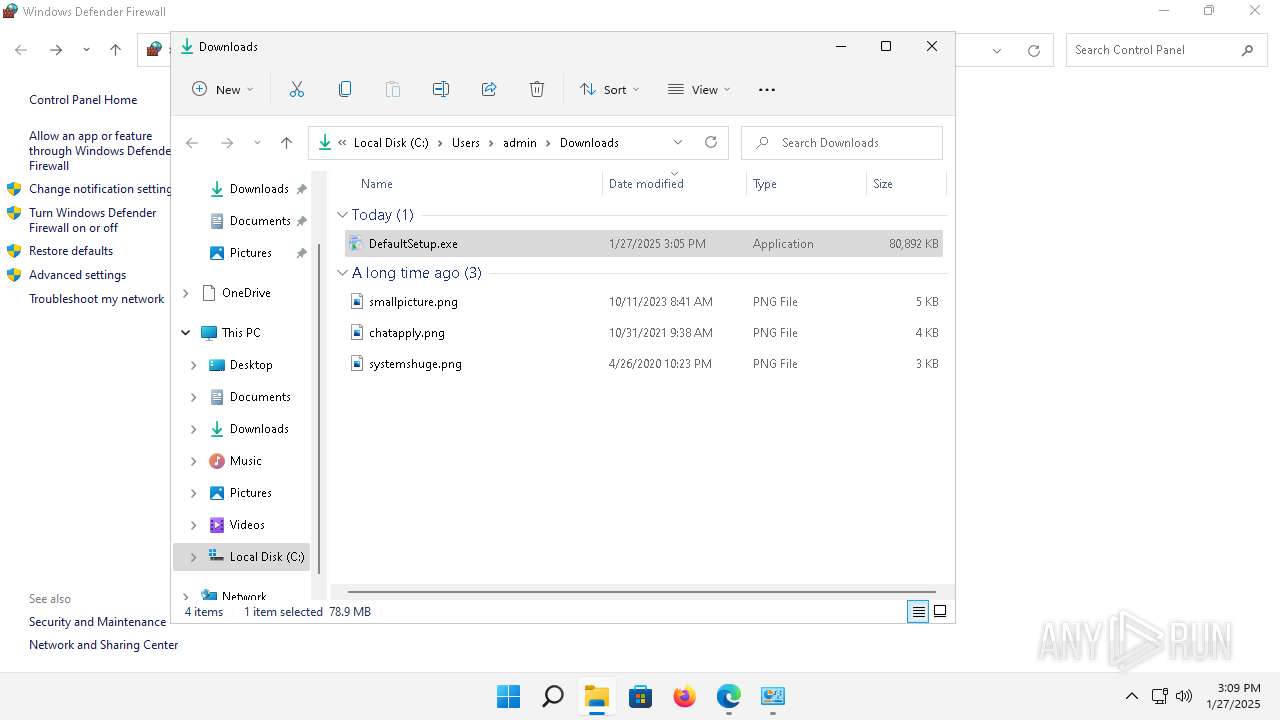1280x720 pixels.
Task: Select pinned Pictures in quick access
Action: [x=250, y=253]
